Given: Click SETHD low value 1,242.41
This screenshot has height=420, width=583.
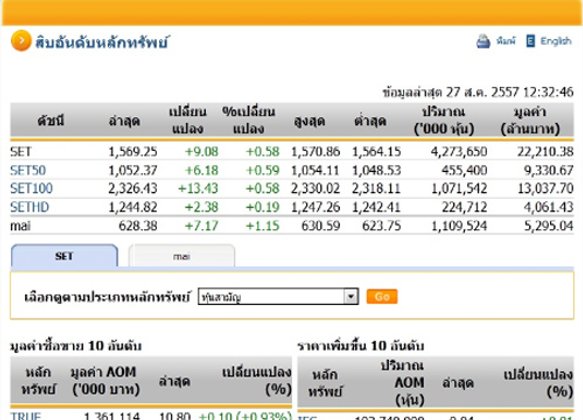Looking at the screenshot, I should click(x=376, y=207).
